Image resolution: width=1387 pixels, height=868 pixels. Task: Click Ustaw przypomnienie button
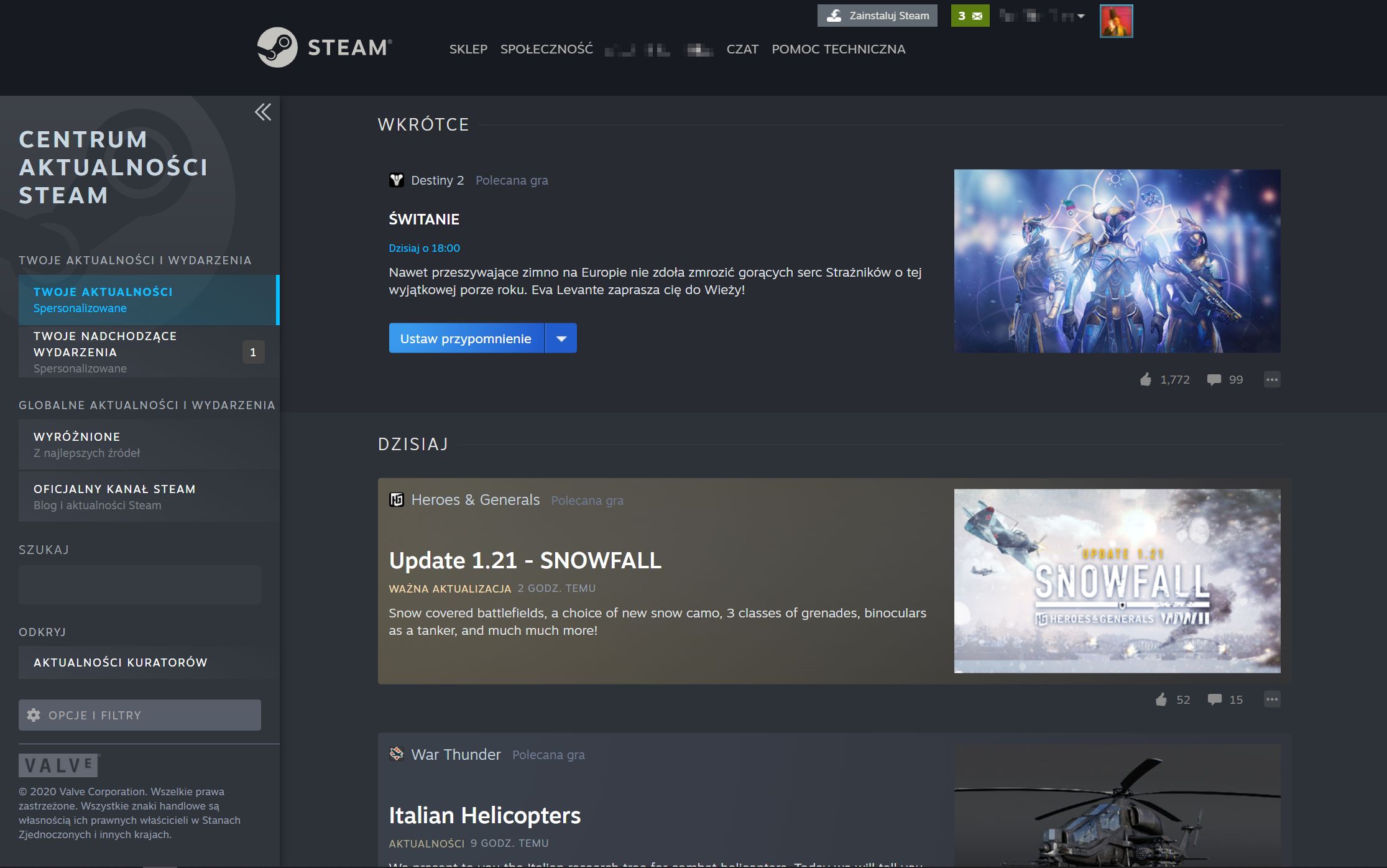466,338
